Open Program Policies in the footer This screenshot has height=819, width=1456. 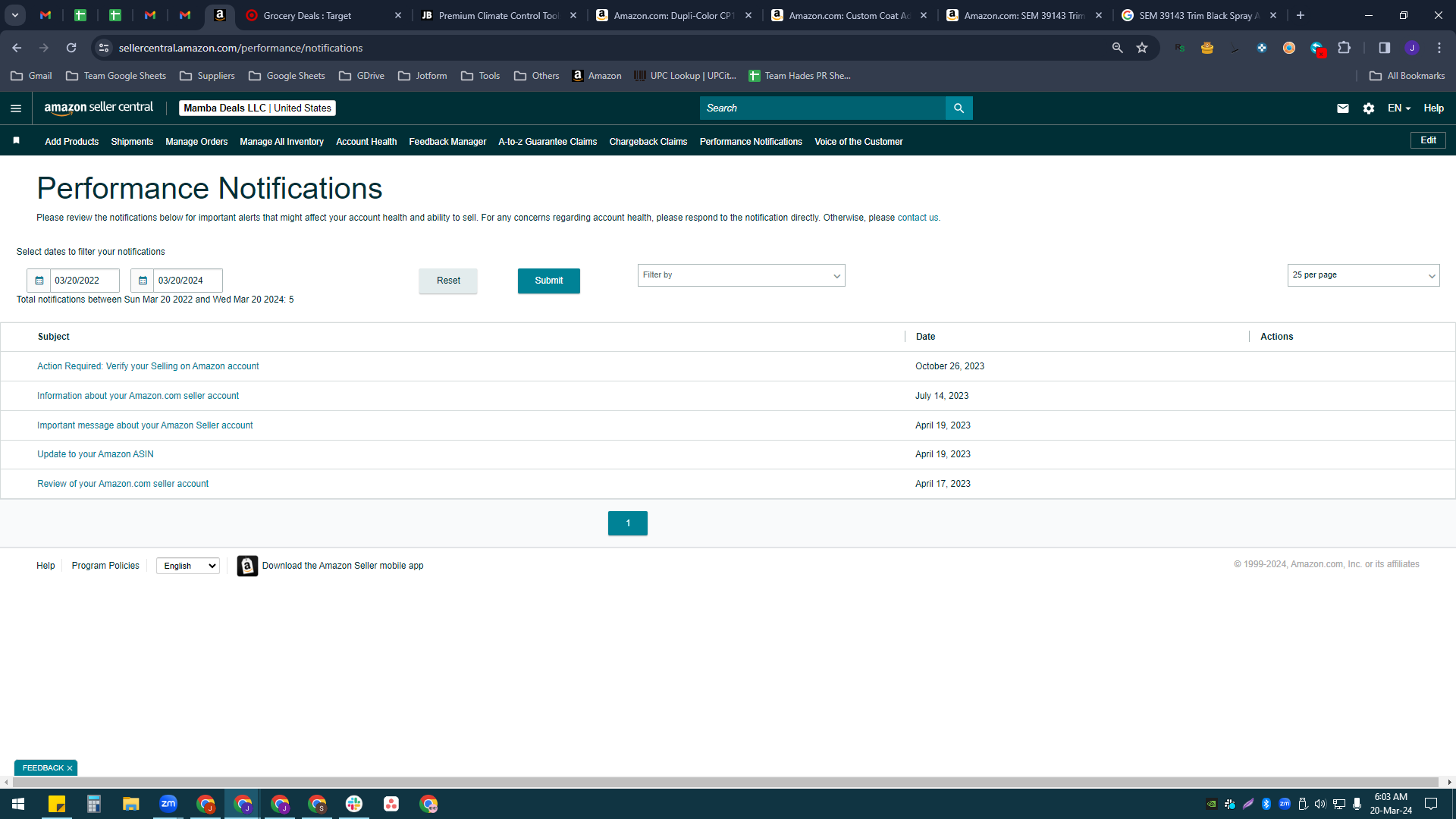pos(105,566)
